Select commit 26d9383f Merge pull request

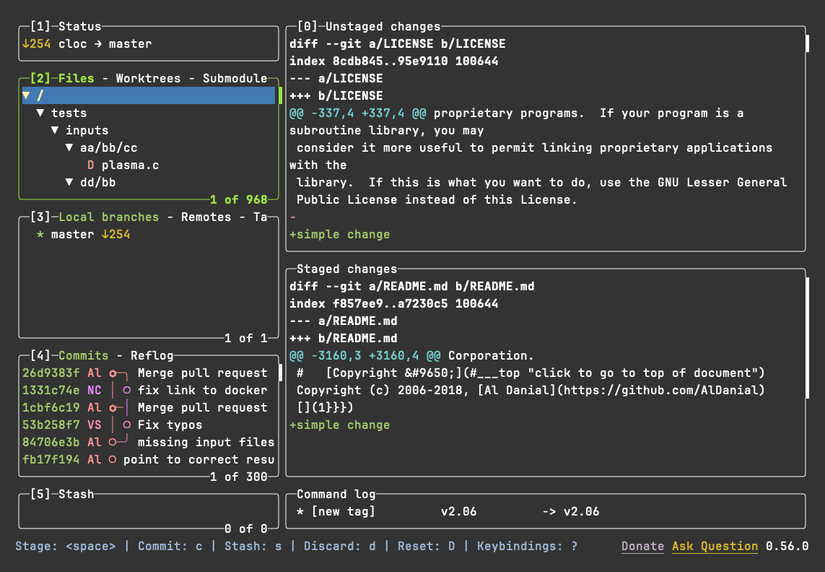point(148,373)
